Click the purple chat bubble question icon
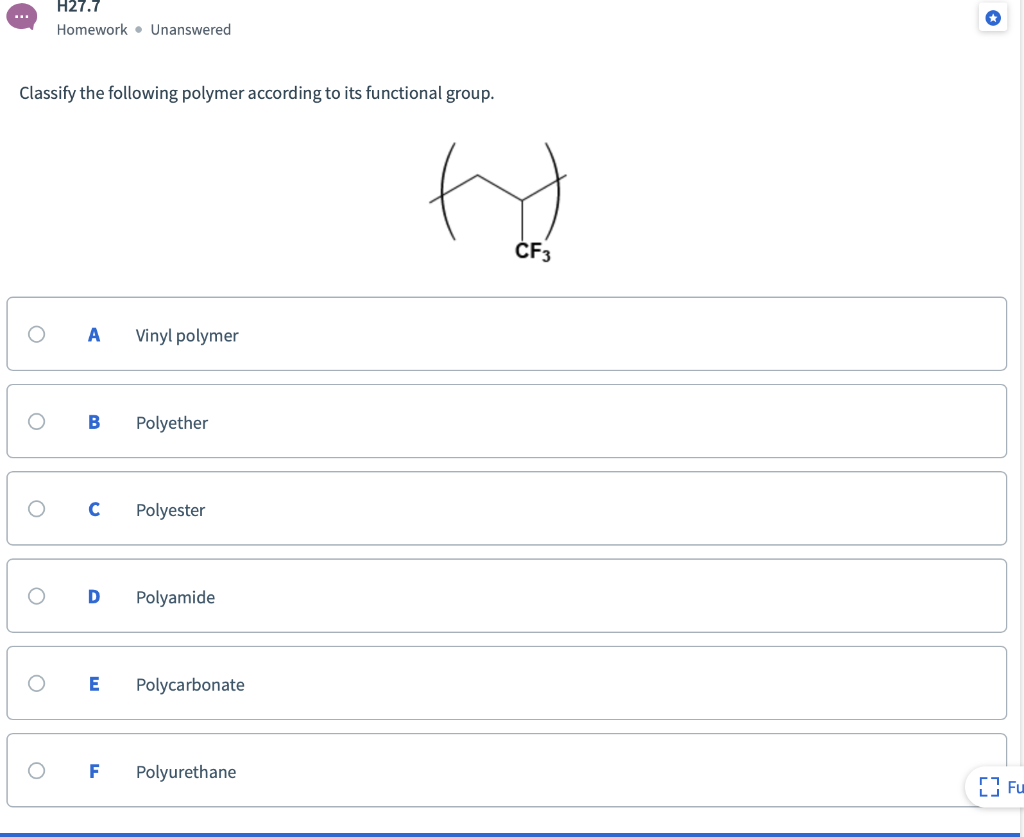 pos(21,17)
